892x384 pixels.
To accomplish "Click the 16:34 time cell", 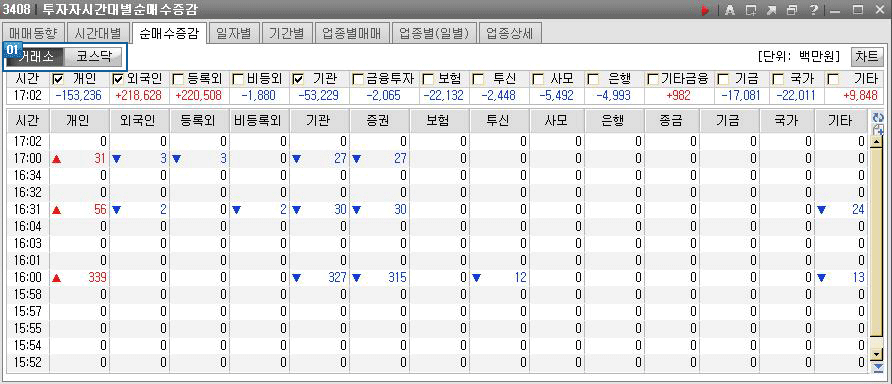I will coord(27,175).
